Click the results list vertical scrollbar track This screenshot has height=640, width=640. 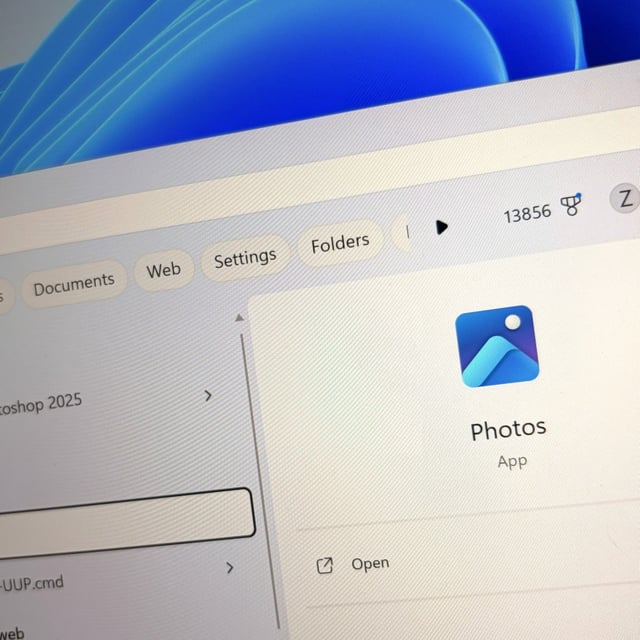[x=260, y=482]
